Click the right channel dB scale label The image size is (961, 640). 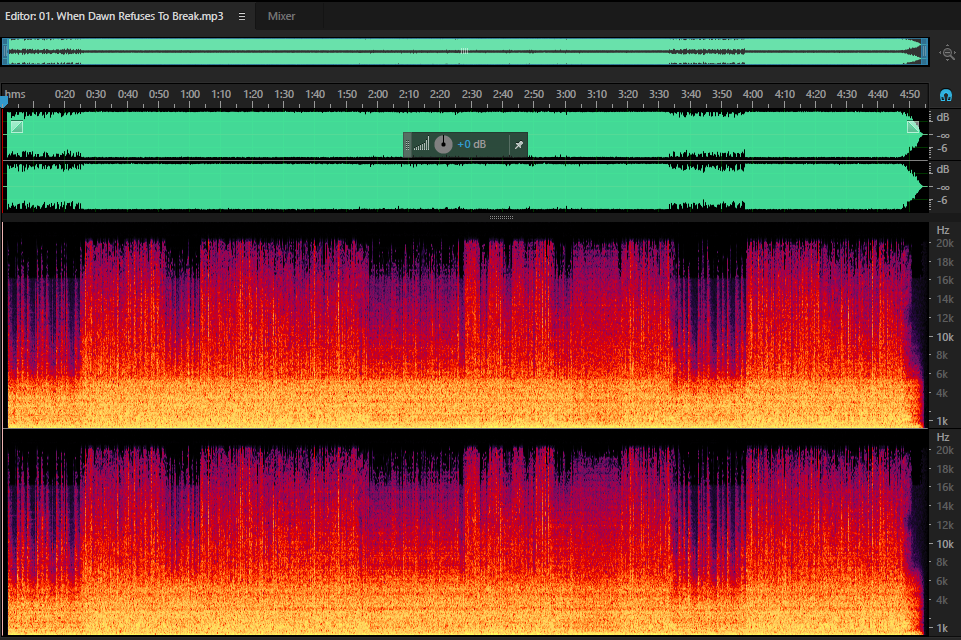(943, 169)
